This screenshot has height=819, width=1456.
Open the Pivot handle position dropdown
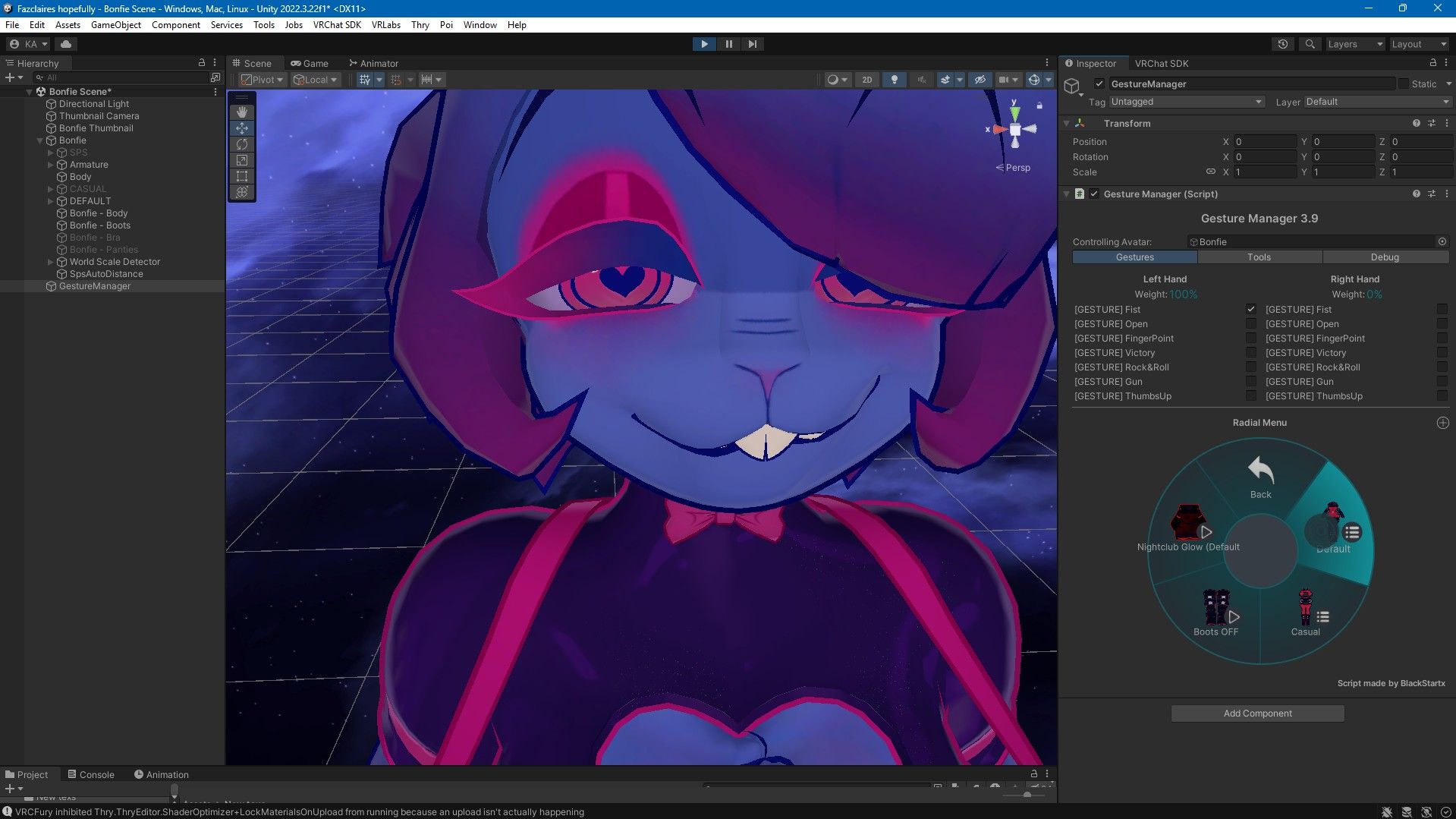262,80
